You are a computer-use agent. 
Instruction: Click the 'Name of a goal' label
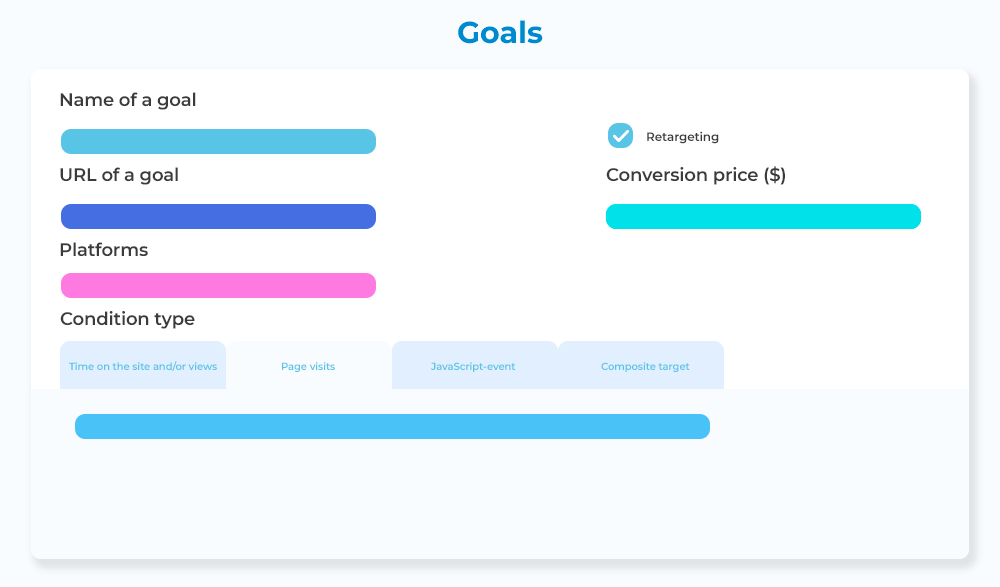point(128,100)
